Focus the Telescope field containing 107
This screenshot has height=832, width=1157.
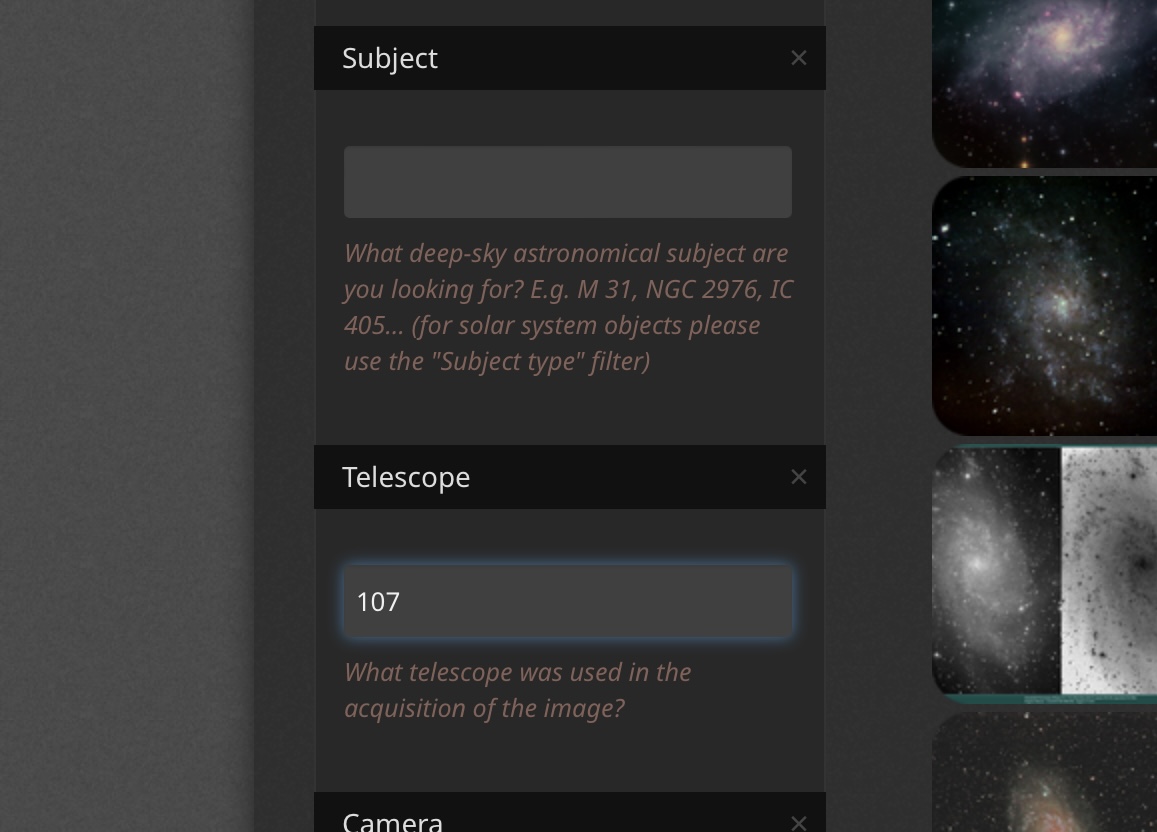(567, 601)
